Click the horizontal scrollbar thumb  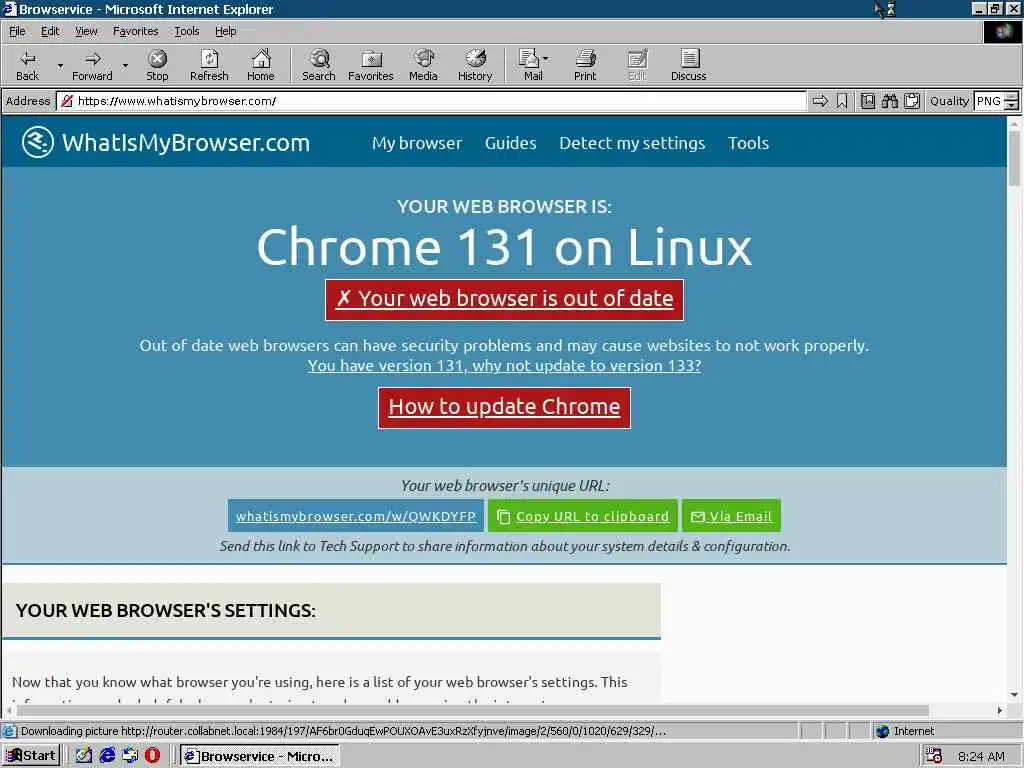[x=473, y=710]
